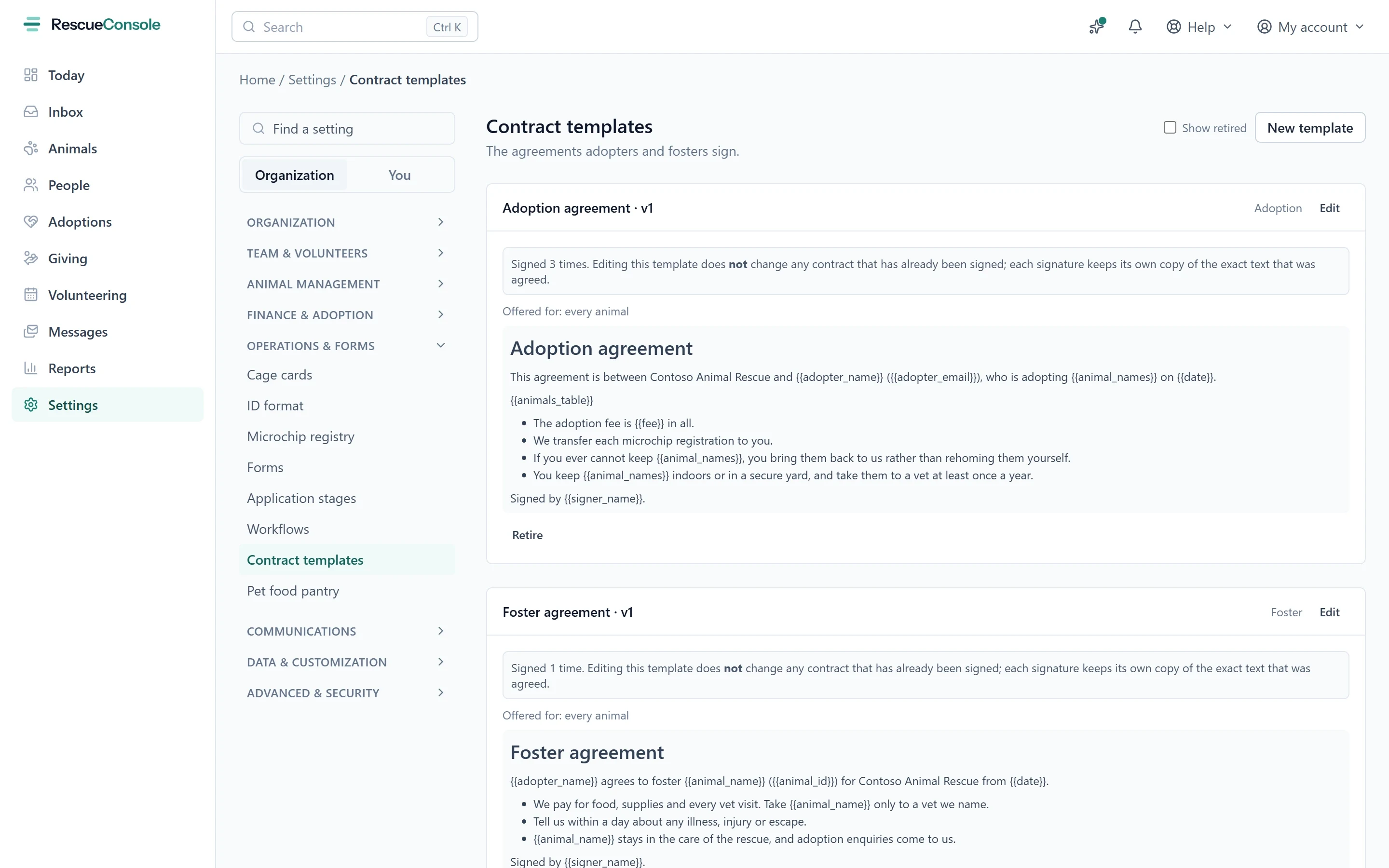The width and height of the screenshot is (1389, 868).
Task: Retire the Adoption agreement template
Action: (527, 535)
